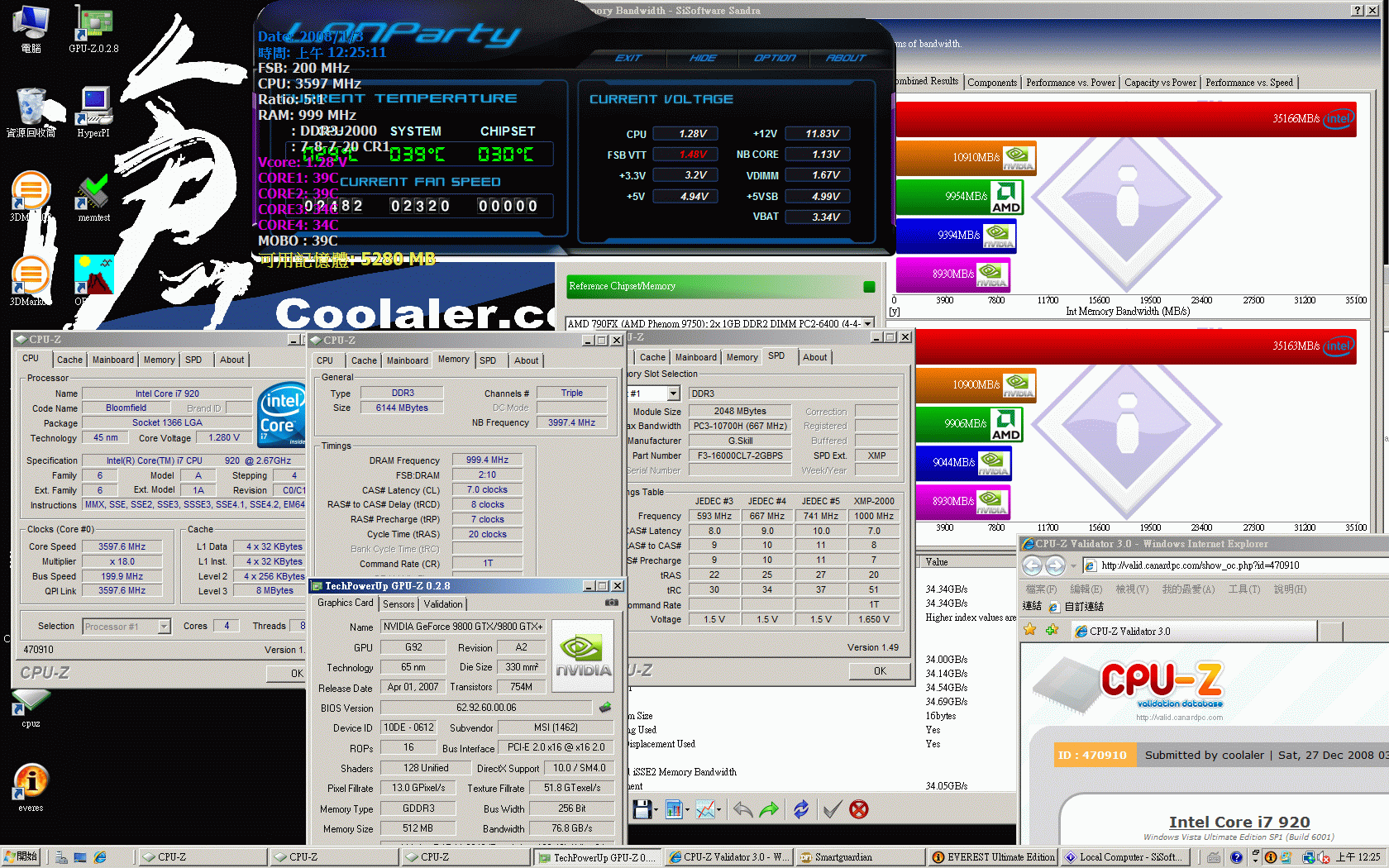The height and width of the screenshot is (868, 1389).
Task: Select Performance vs. Power tab in Sandra
Action: 1070,83
